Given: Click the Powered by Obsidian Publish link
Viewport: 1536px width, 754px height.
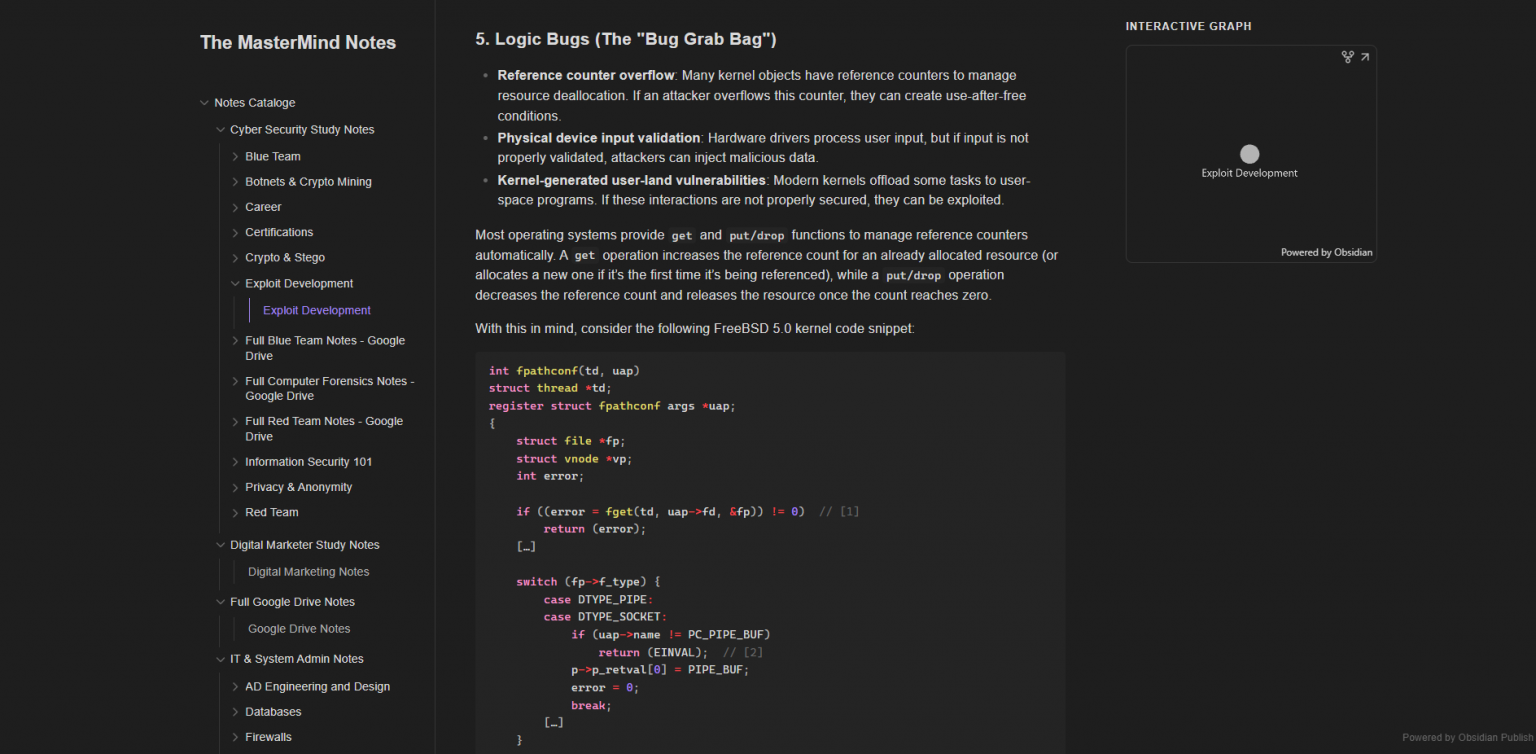Looking at the screenshot, I should pos(1466,738).
